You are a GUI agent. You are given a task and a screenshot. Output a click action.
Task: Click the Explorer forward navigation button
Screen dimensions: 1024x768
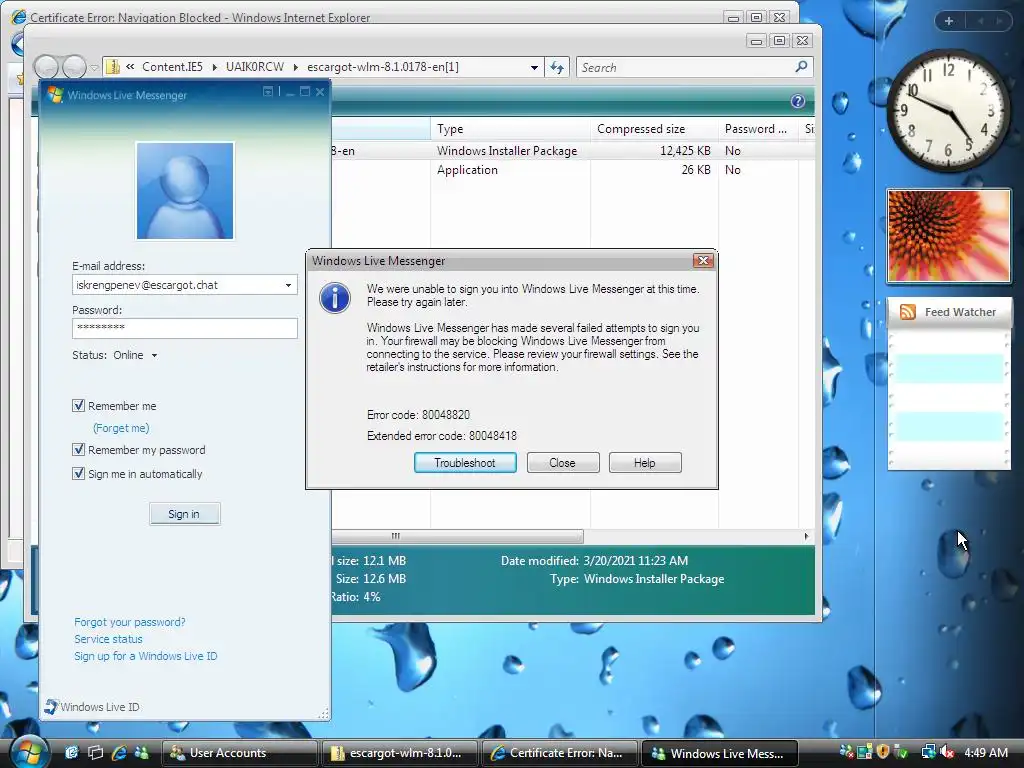pyautogui.click(x=74, y=67)
